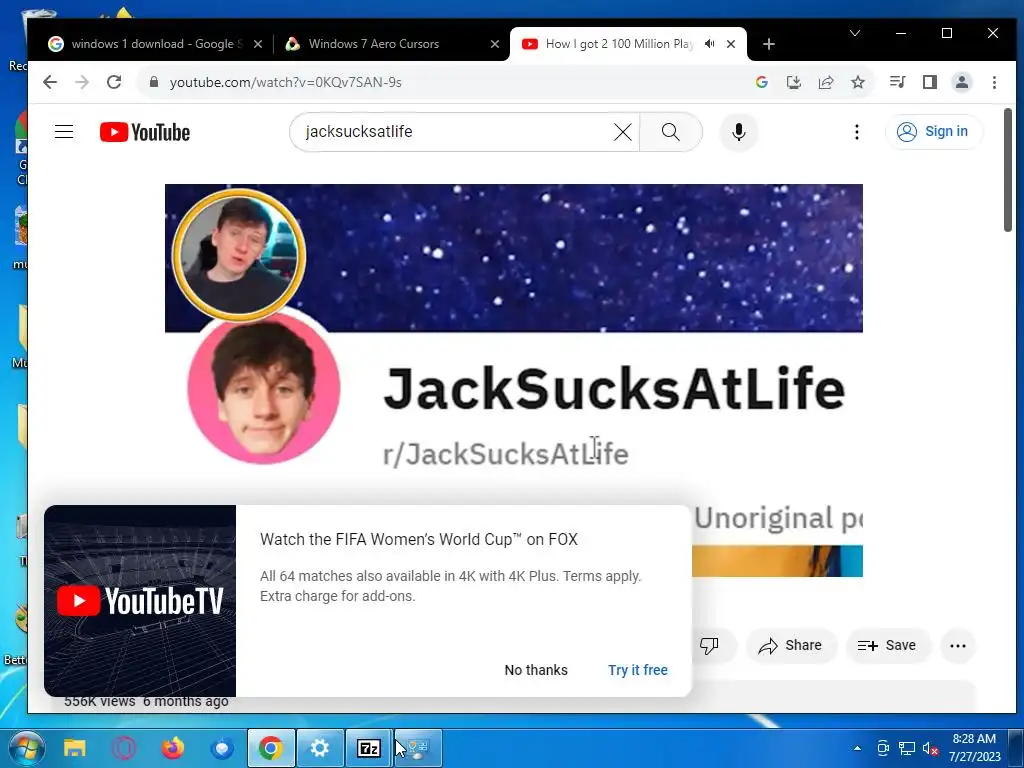Click the video at JackSucksAtLife title

point(613,389)
